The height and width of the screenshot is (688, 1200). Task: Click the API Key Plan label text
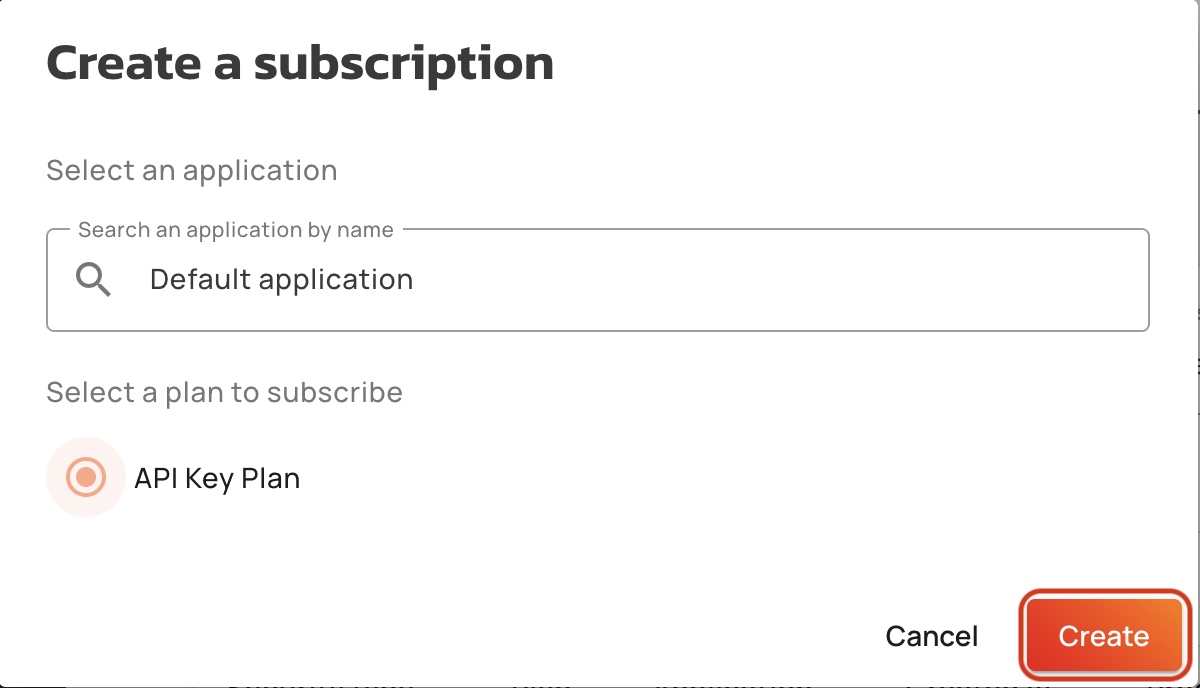(217, 478)
